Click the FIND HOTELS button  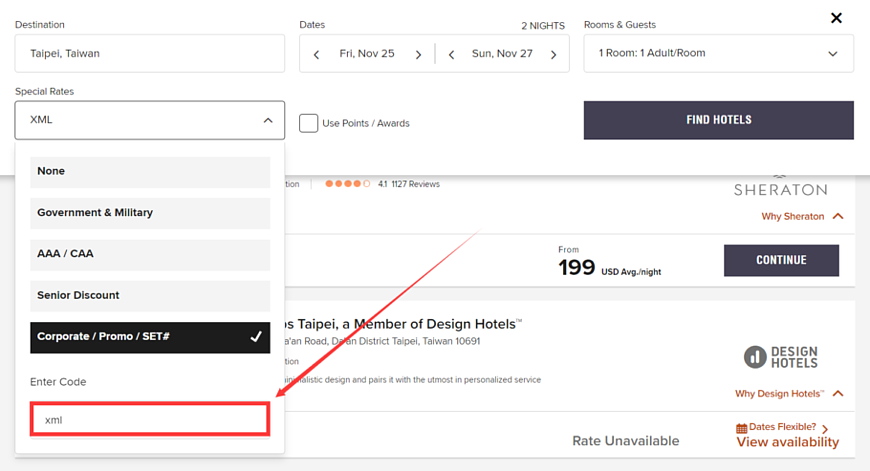pos(719,120)
